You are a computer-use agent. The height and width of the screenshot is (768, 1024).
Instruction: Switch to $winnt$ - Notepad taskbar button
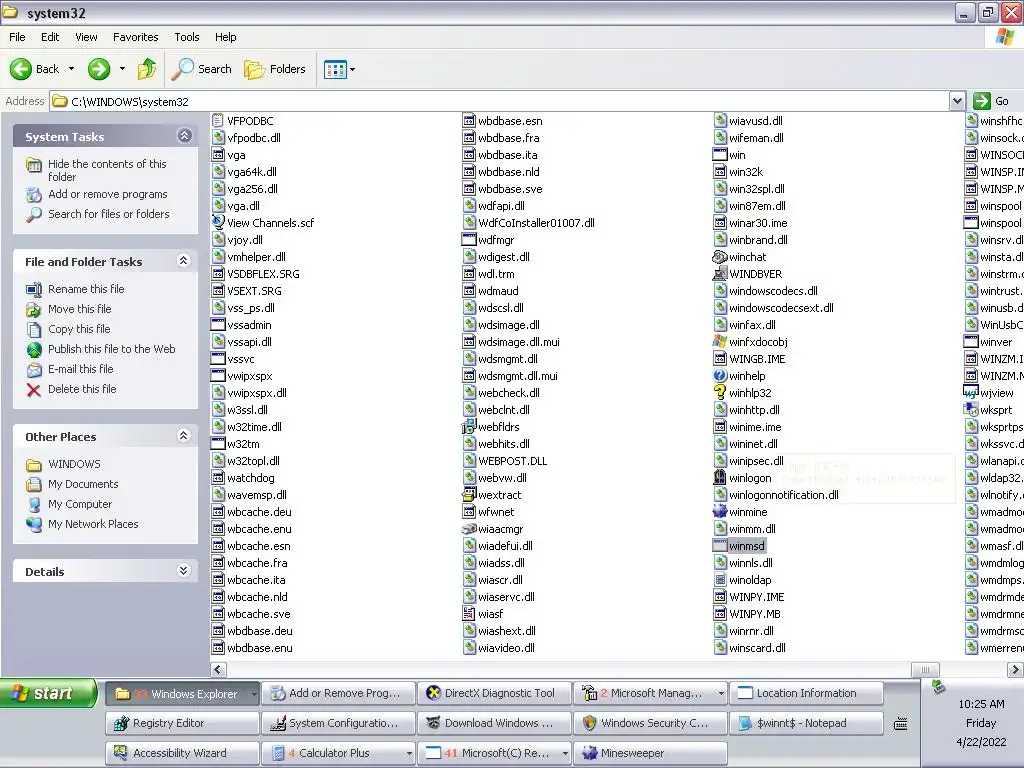[x=807, y=723]
